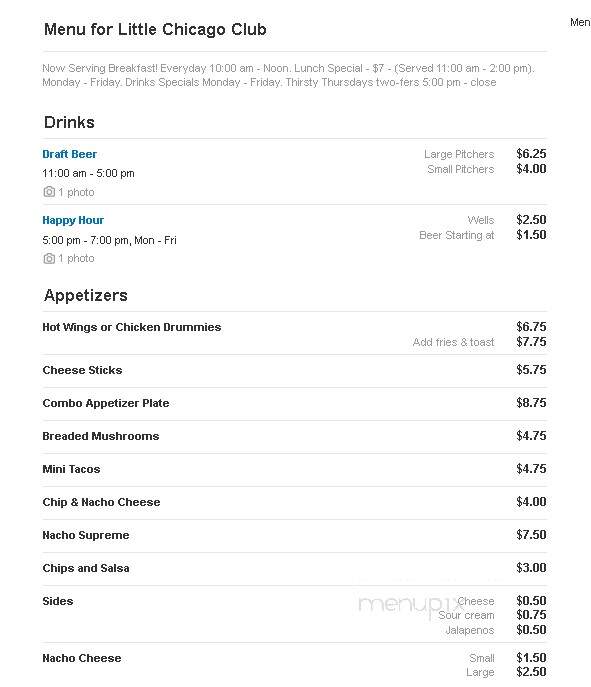
Task: Open the Happy Hour link
Action: tap(73, 220)
